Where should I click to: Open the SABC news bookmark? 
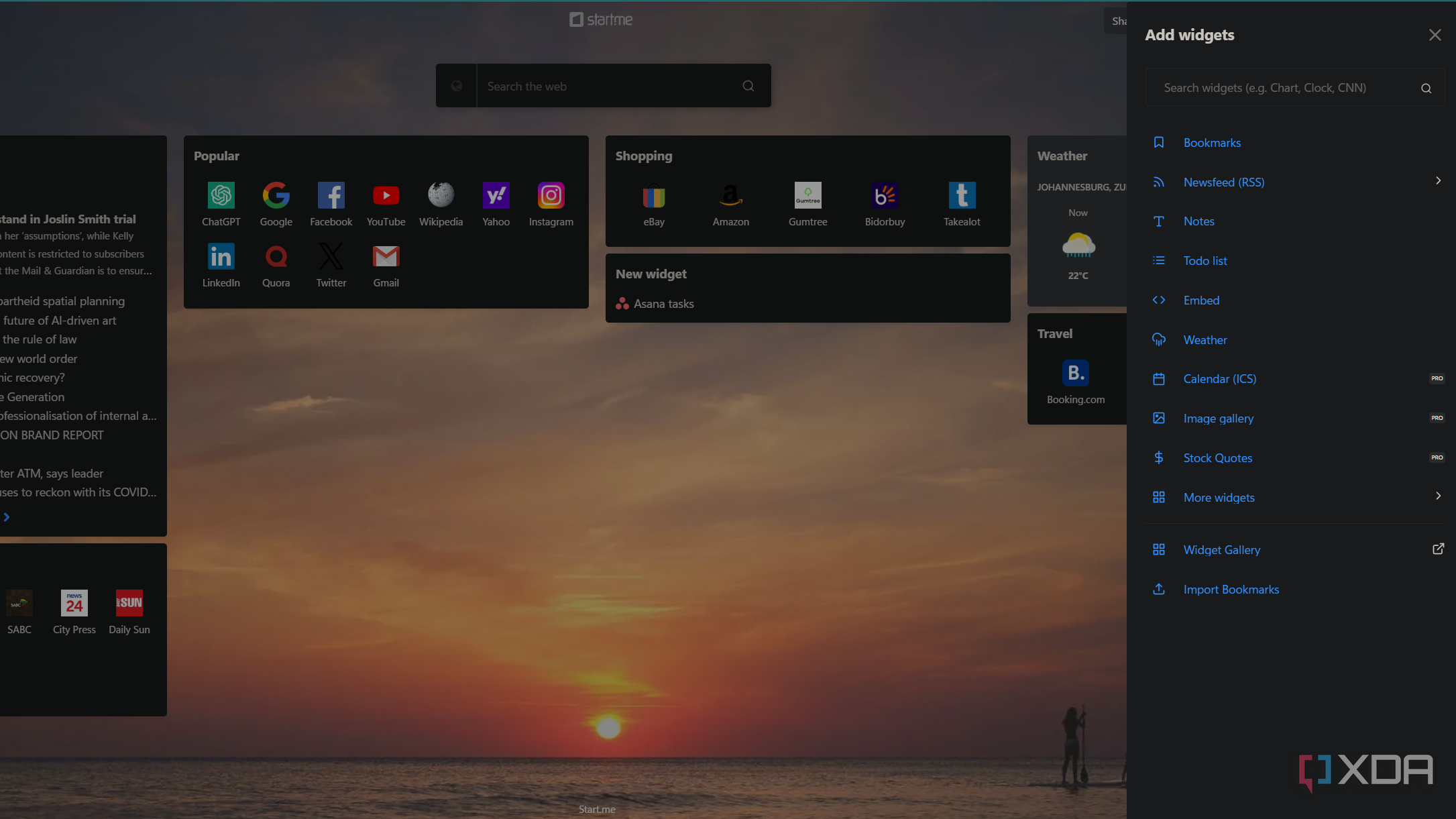tap(19, 603)
